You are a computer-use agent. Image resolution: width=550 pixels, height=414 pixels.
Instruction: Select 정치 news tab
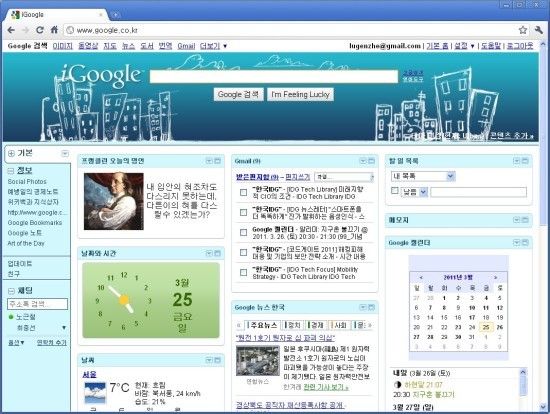[293, 325]
